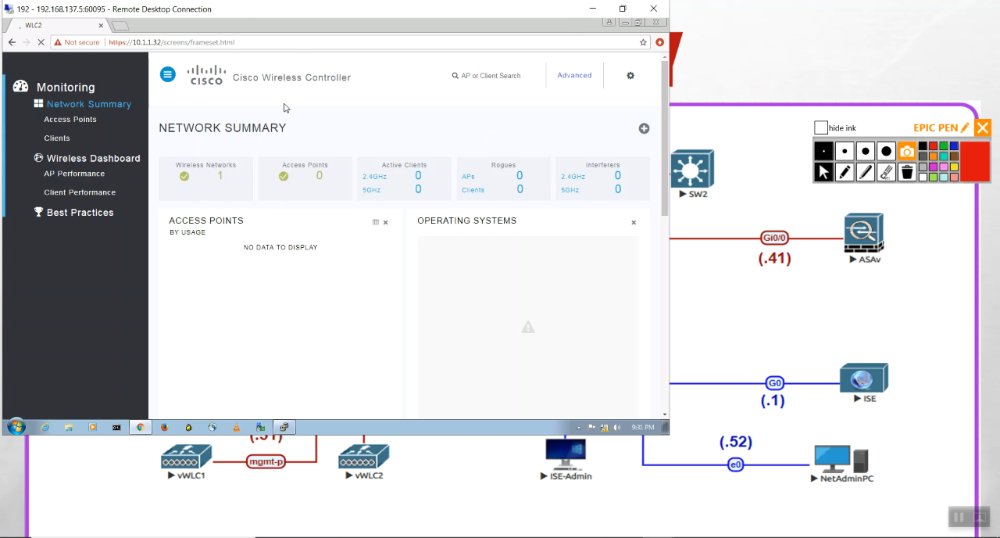Image resolution: width=1000 pixels, height=538 pixels.
Task: Close the Access Points widget
Action: [386, 222]
